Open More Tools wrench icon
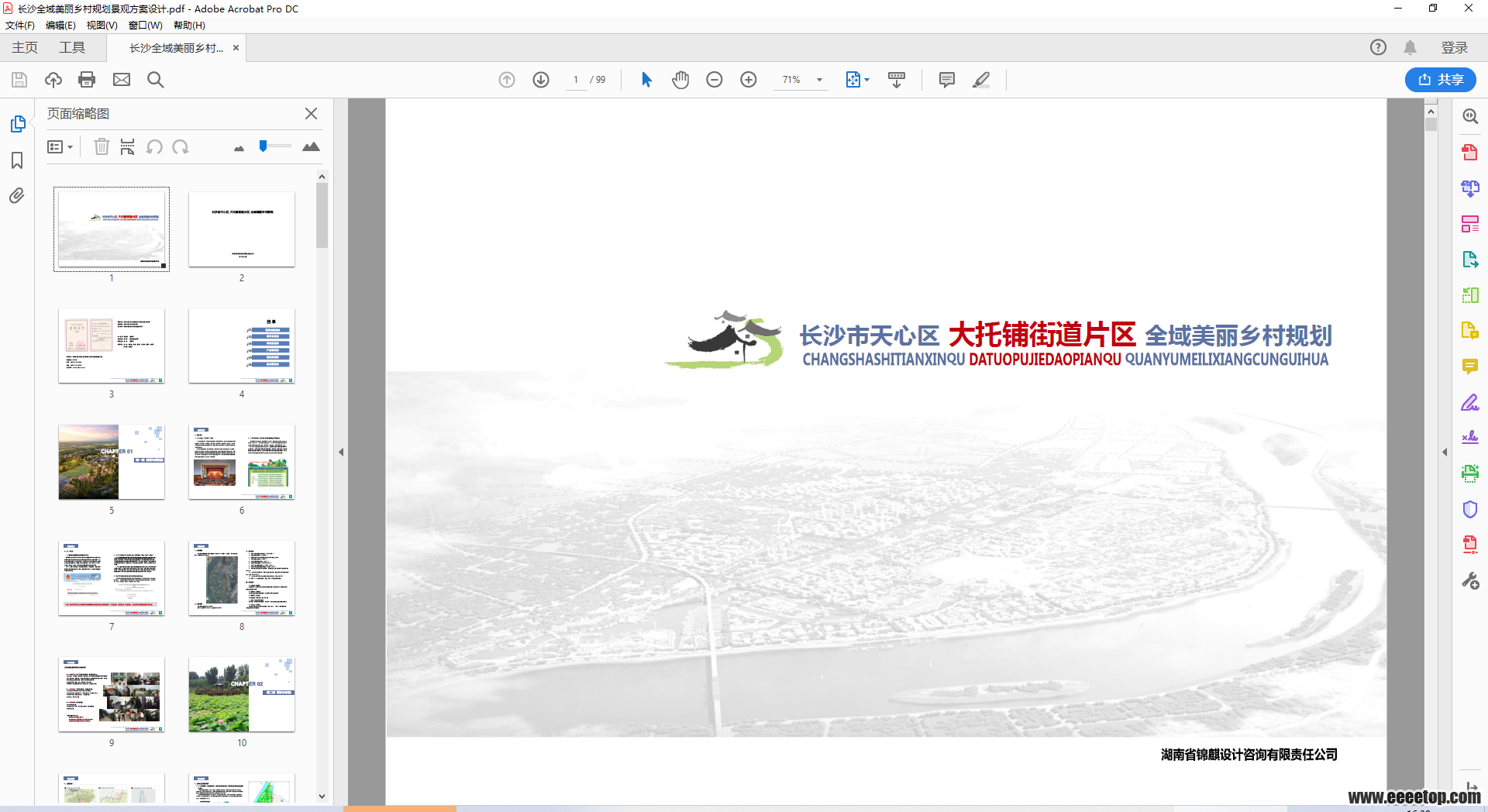 1470,581
